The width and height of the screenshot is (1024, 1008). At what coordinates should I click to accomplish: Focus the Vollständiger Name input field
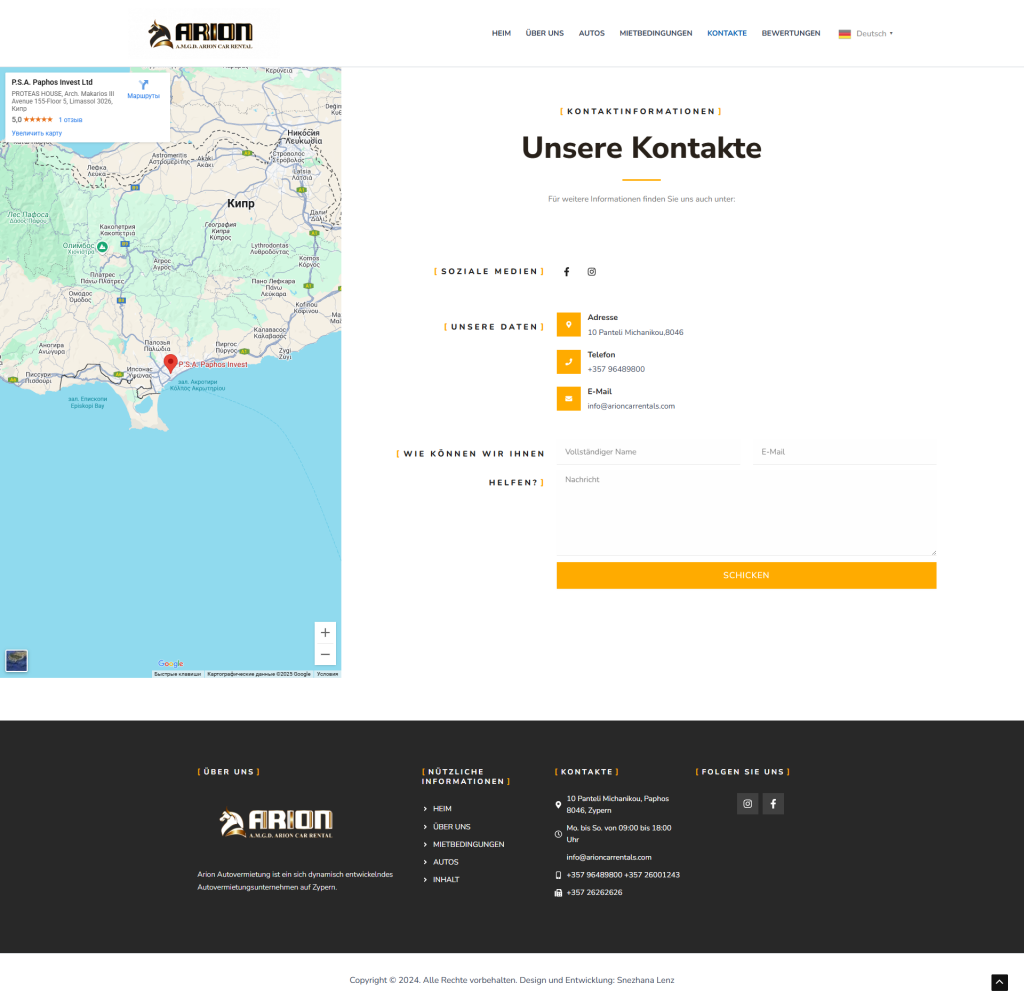[647, 452]
